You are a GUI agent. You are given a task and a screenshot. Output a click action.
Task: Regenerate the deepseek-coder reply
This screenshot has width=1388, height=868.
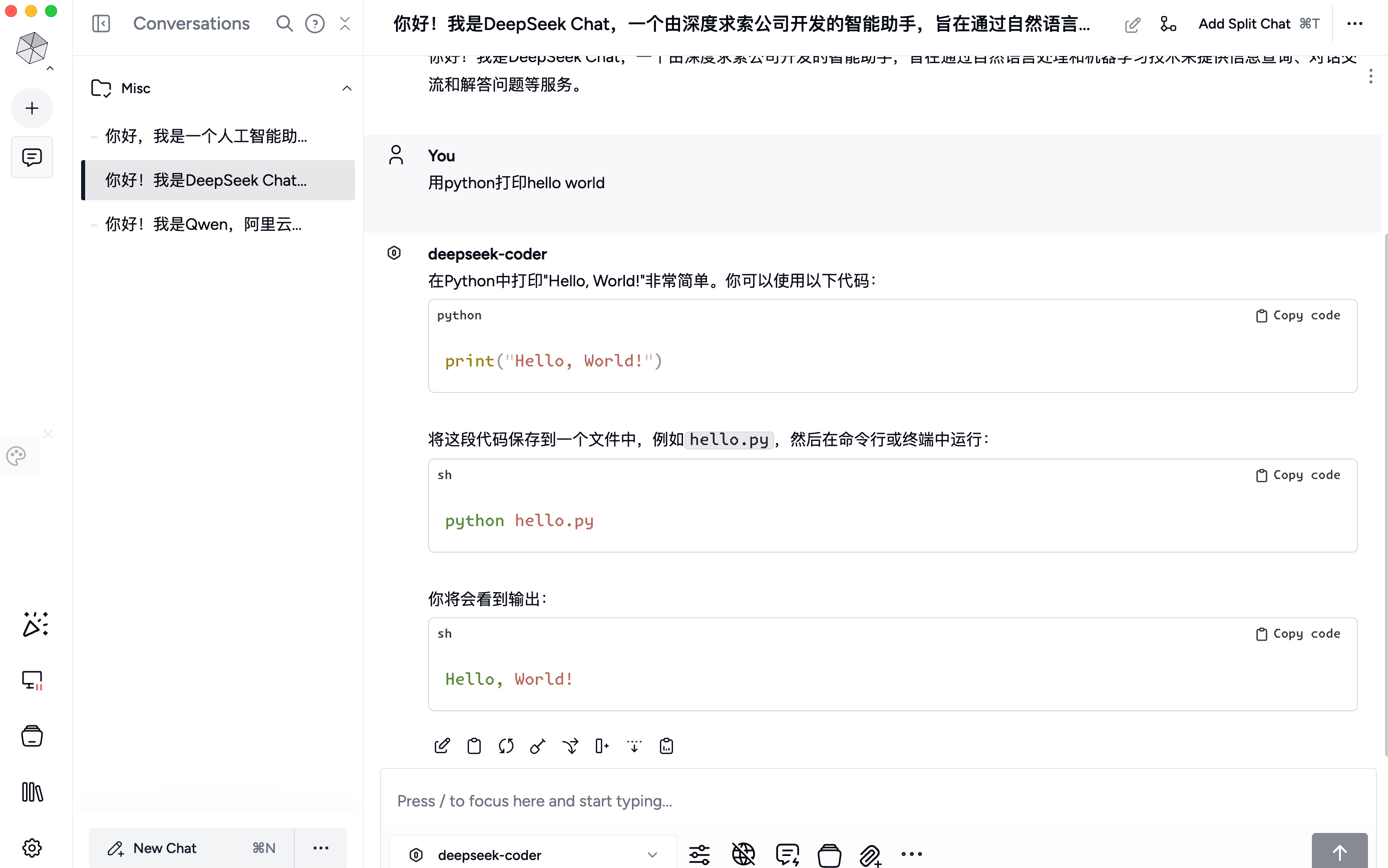click(506, 746)
